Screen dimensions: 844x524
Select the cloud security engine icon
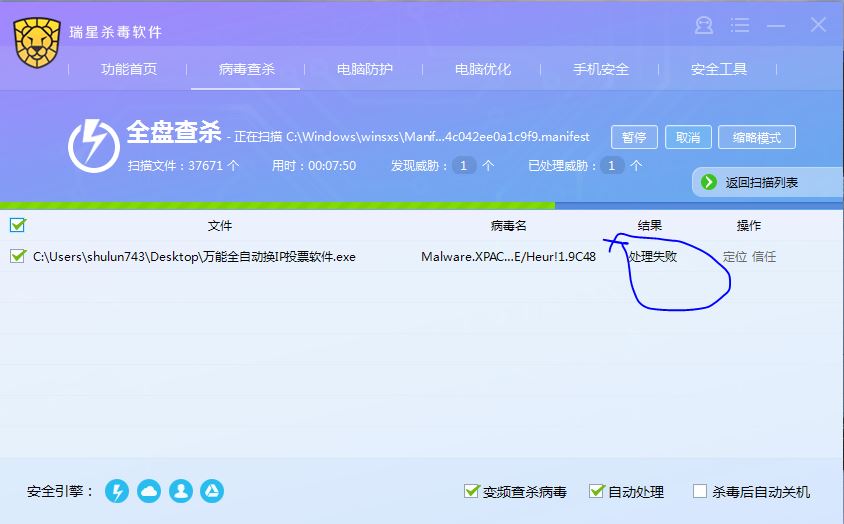pyautogui.click(x=149, y=491)
